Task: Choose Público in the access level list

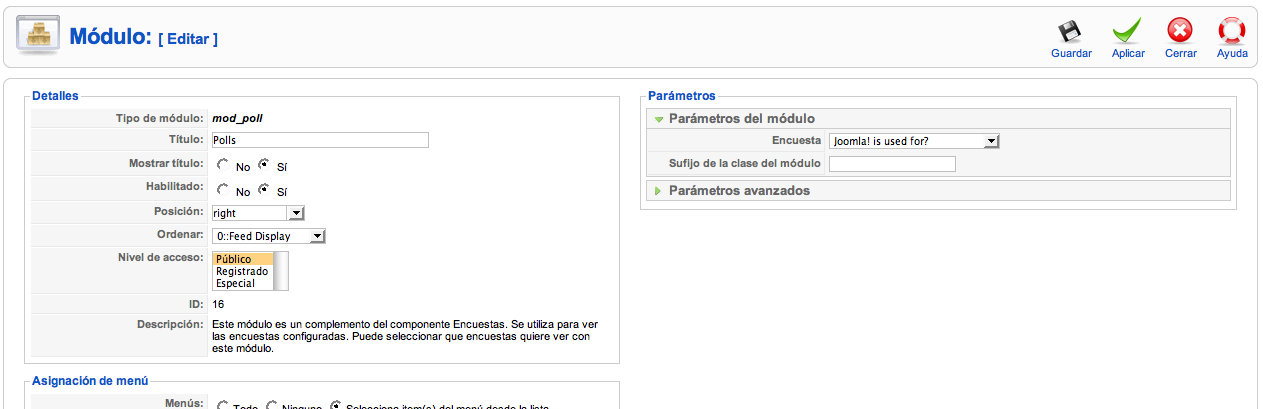Action: coord(234,259)
